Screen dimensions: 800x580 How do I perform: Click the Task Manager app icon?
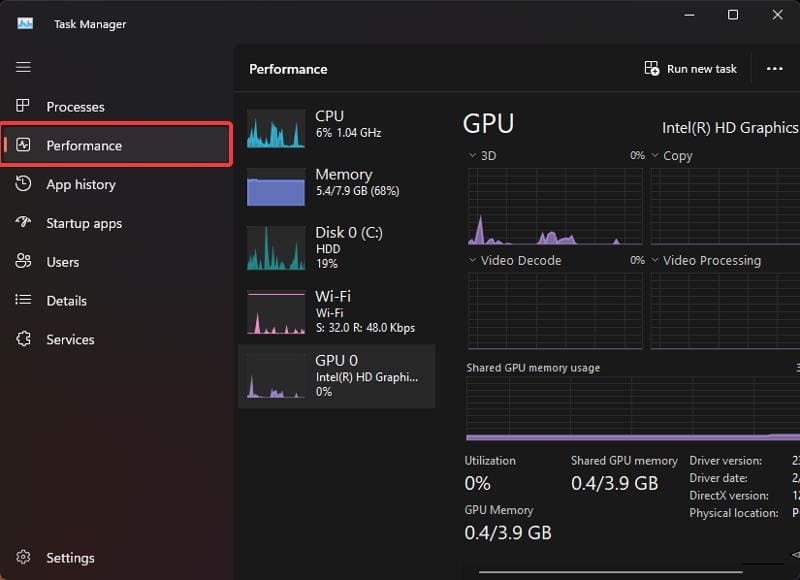point(23,23)
